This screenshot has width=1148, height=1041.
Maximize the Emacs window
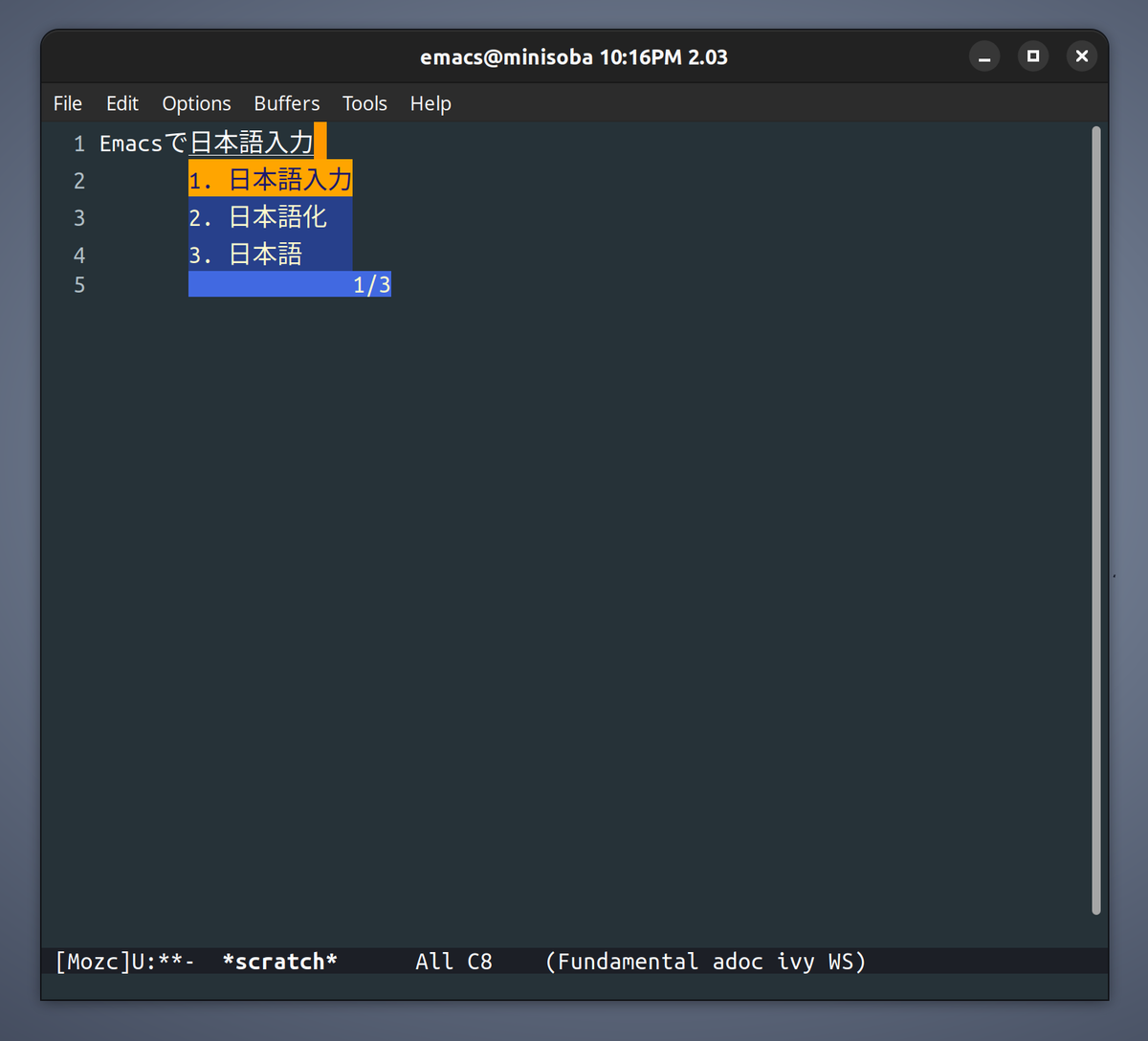[1033, 56]
